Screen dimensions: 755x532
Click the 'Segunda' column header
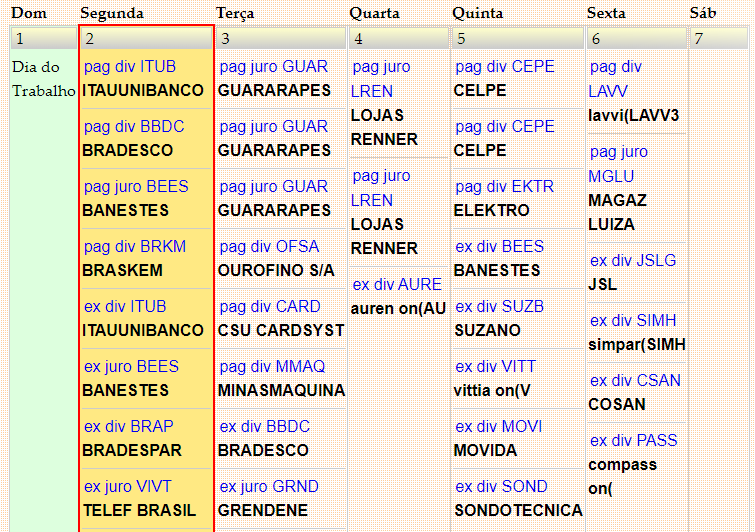pos(112,13)
